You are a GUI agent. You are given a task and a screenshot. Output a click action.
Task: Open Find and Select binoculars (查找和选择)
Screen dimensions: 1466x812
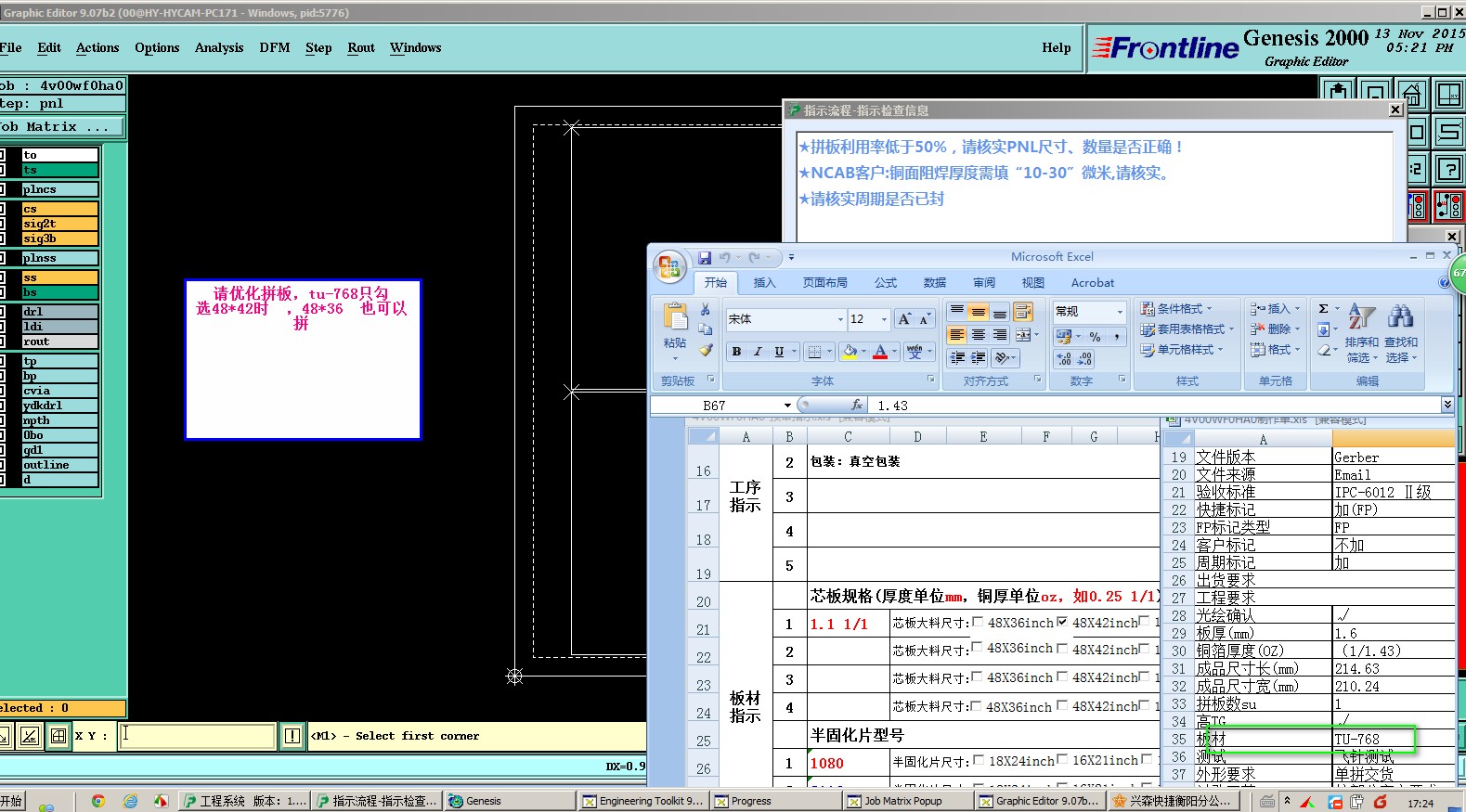[x=1401, y=333]
